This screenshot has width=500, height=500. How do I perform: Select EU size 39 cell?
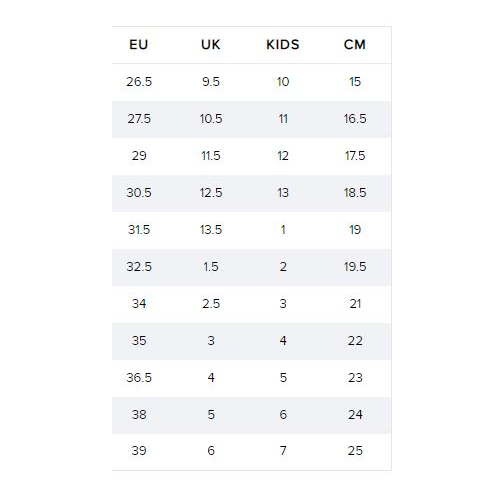pos(139,451)
